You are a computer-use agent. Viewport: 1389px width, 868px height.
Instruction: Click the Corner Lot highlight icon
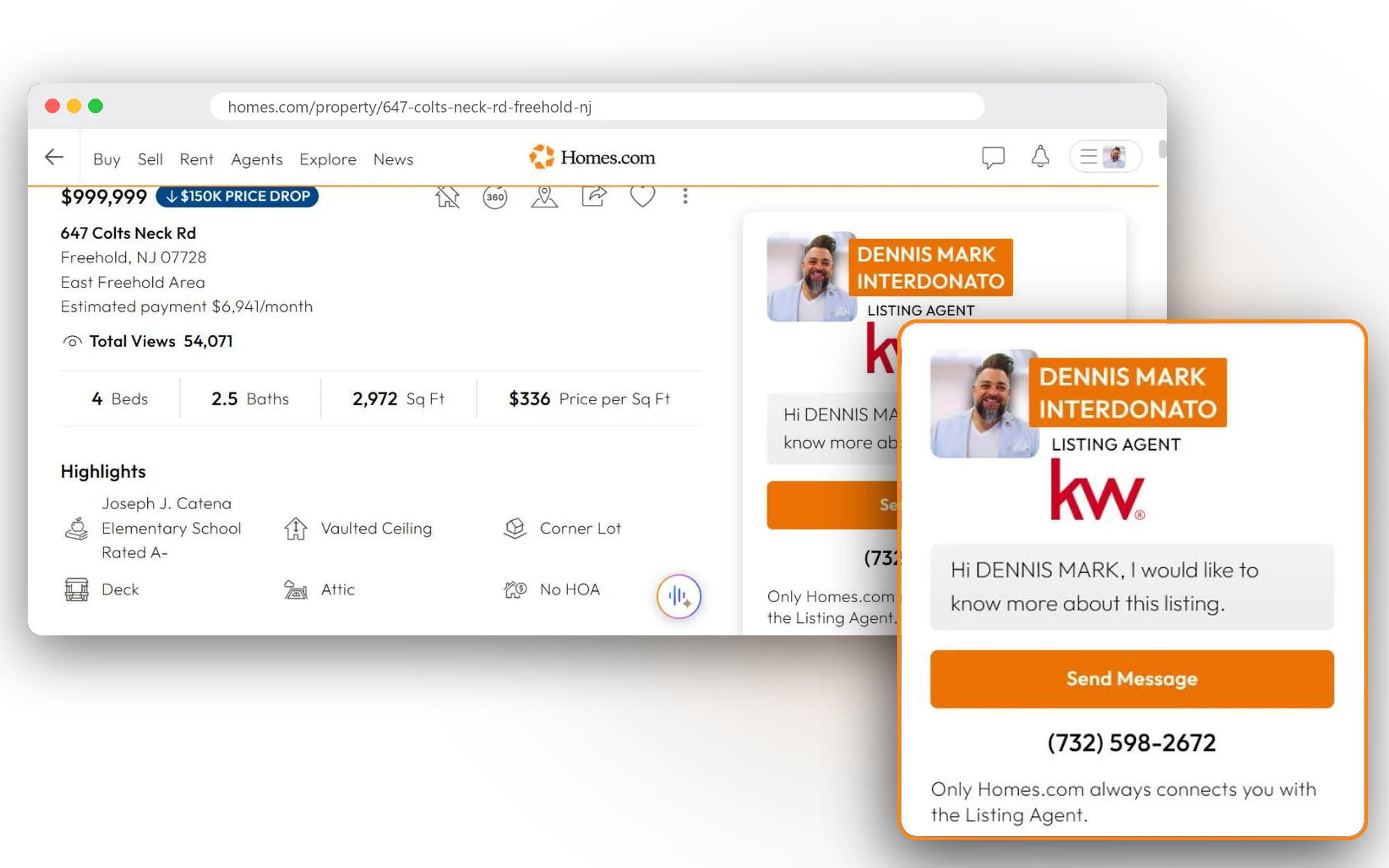(x=515, y=528)
